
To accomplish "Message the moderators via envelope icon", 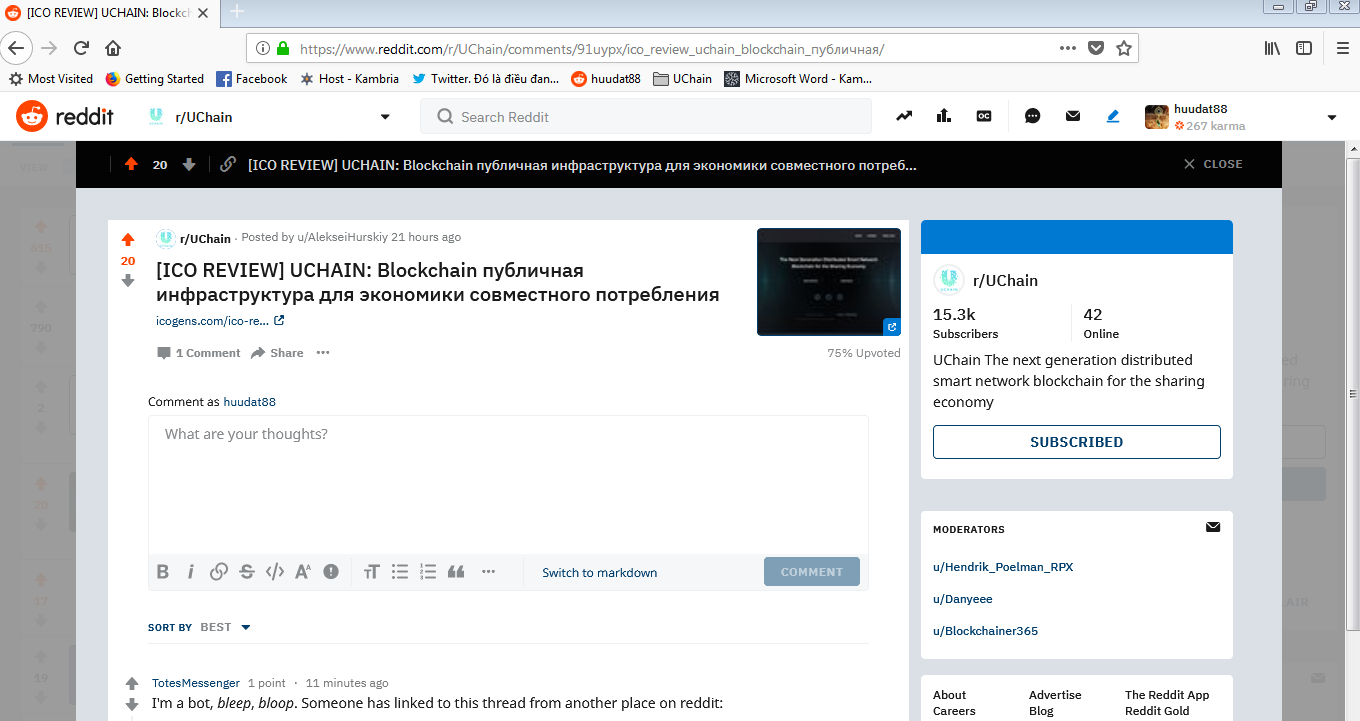I will point(1213,527).
